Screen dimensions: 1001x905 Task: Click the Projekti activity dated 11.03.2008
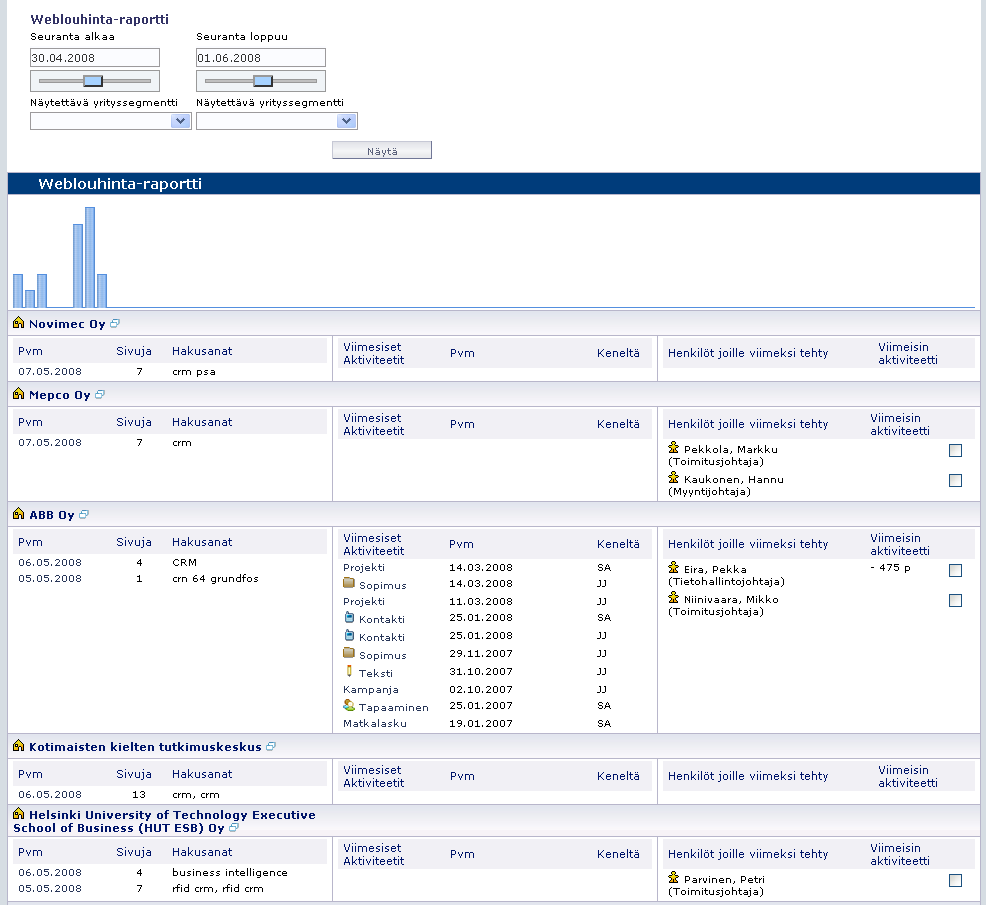tap(364, 601)
